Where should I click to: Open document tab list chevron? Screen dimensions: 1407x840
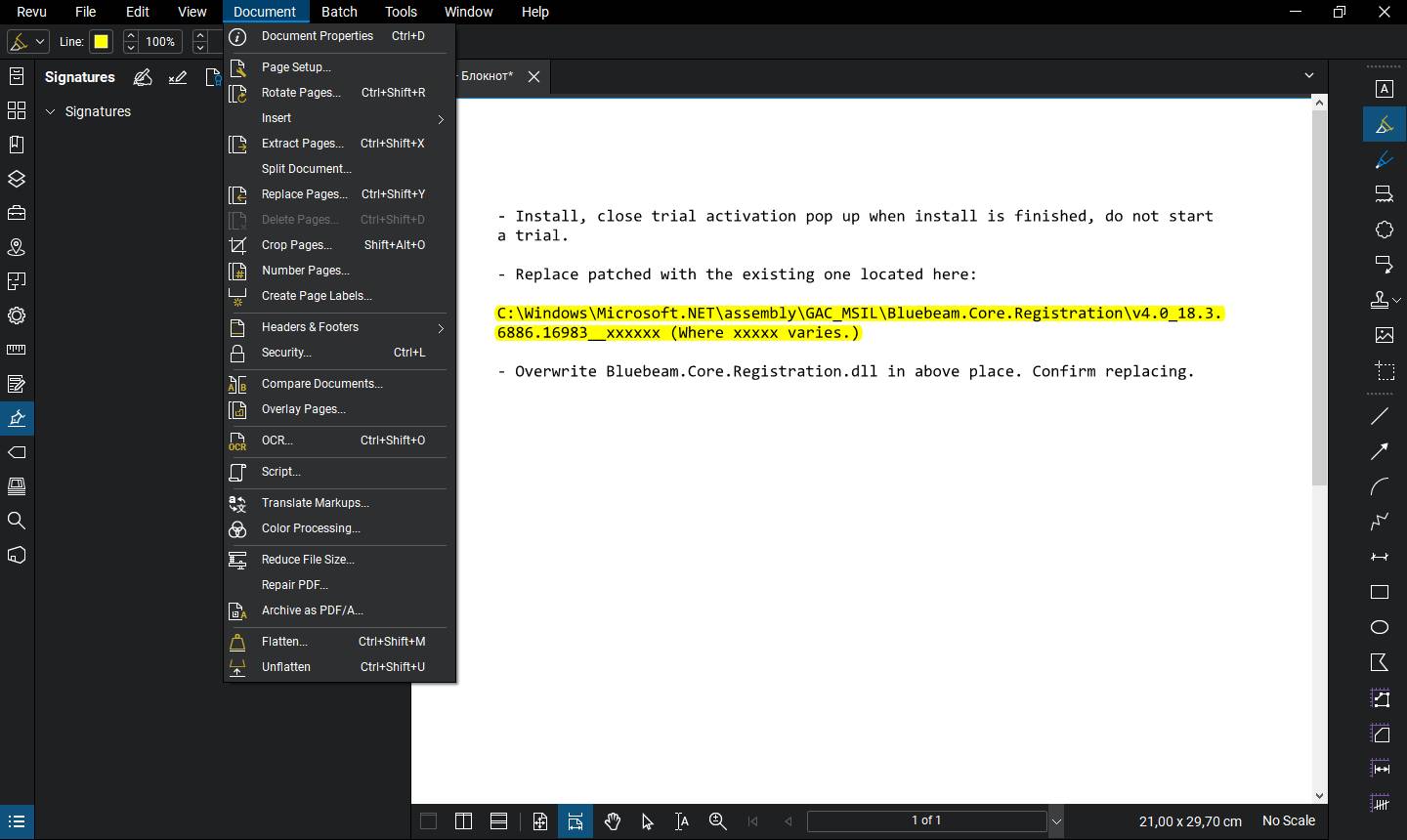(x=1309, y=75)
